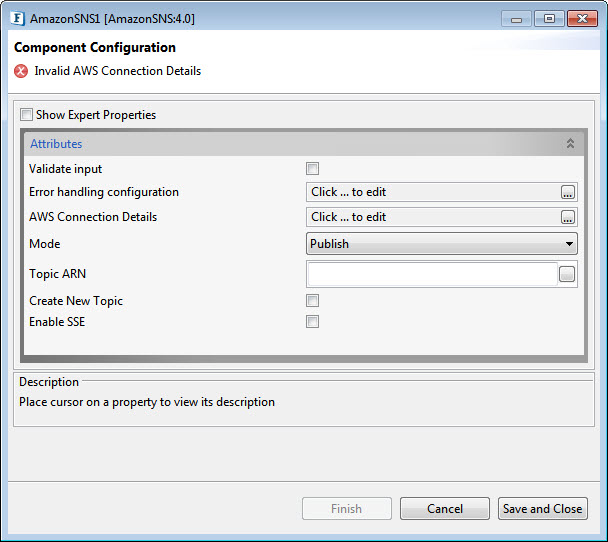Click the Cancel button
Viewport: 608px width, 542px height.
point(445,508)
